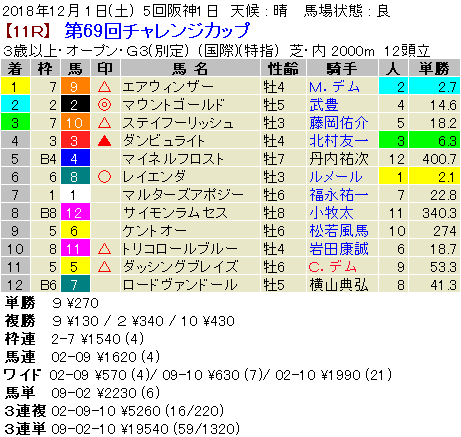
Task: Click horse name エアウィンザー
Action: [168, 87]
